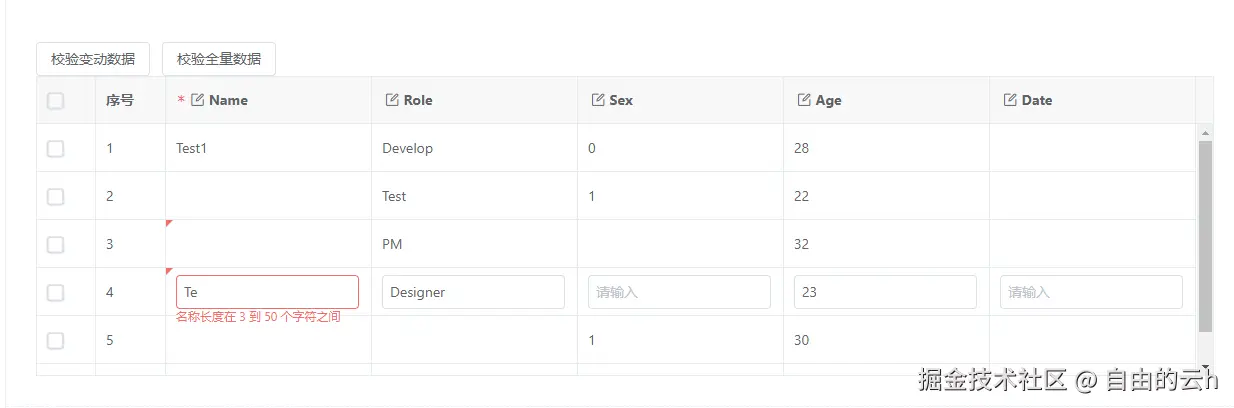Click the Age input showing 23

tap(885, 292)
